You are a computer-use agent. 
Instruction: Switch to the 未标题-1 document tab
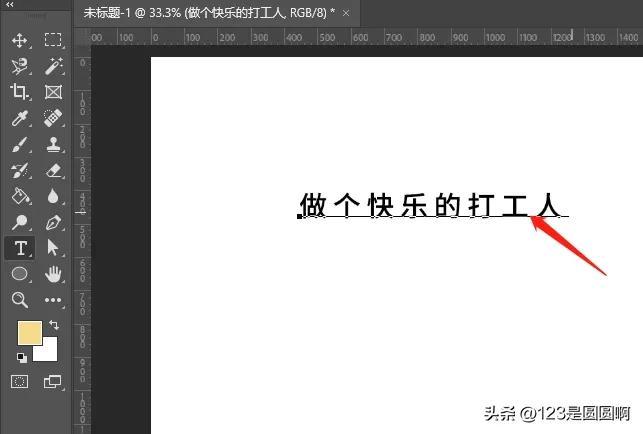pyautogui.click(x=209, y=13)
